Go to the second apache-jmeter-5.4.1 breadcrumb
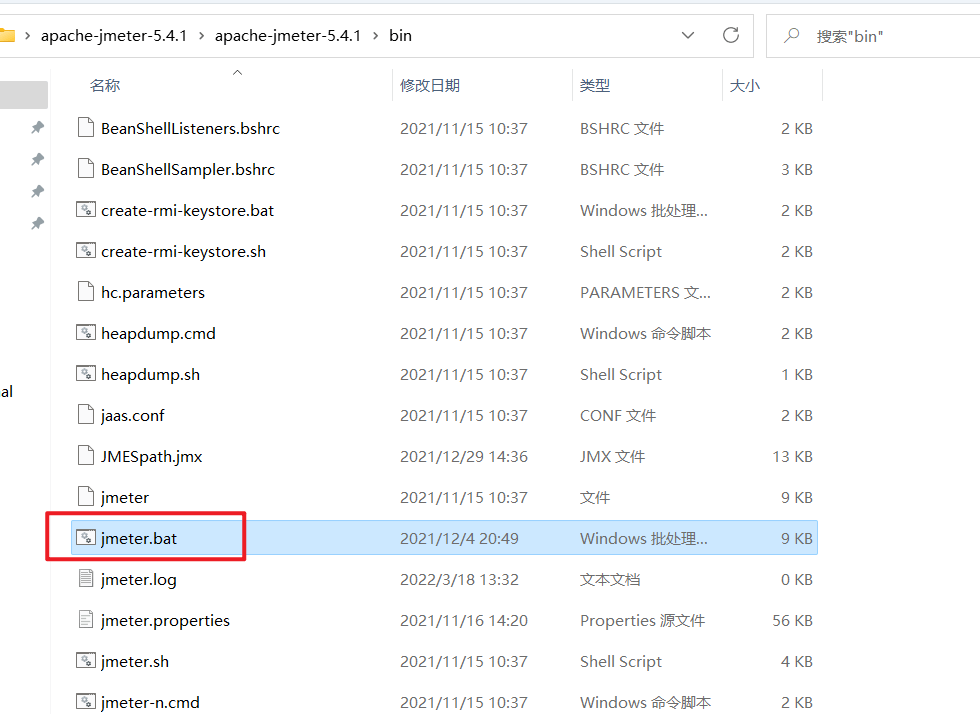 tap(288, 36)
